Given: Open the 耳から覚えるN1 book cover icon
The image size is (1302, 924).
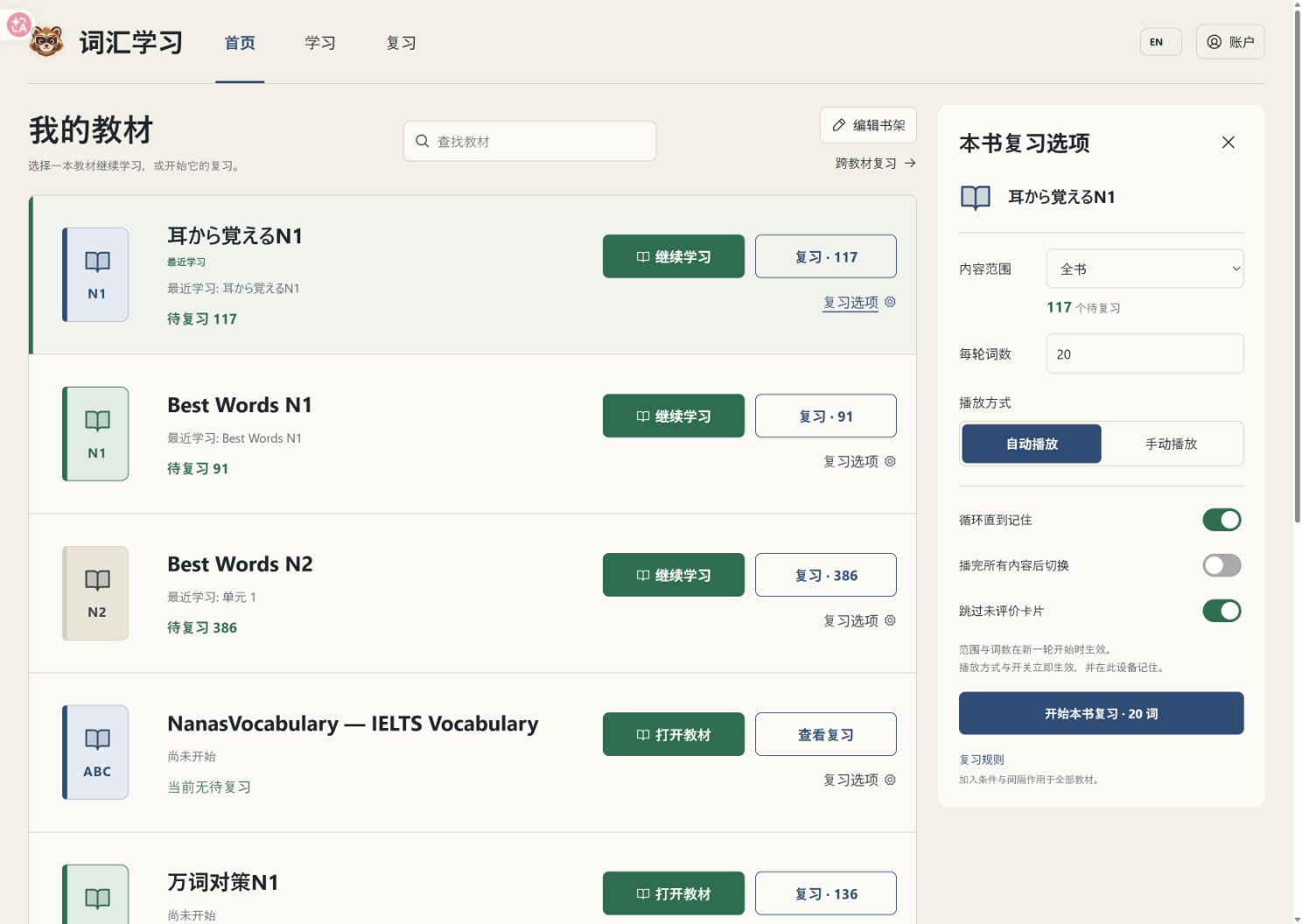Looking at the screenshot, I should click(x=96, y=275).
